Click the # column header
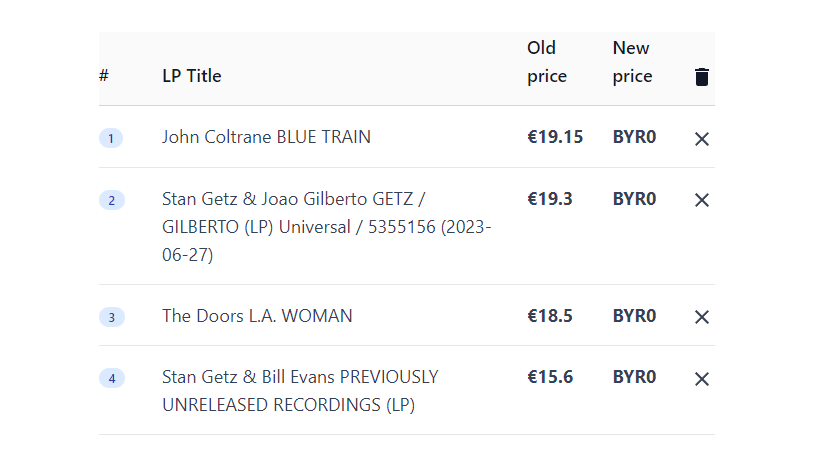 click(104, 76)
